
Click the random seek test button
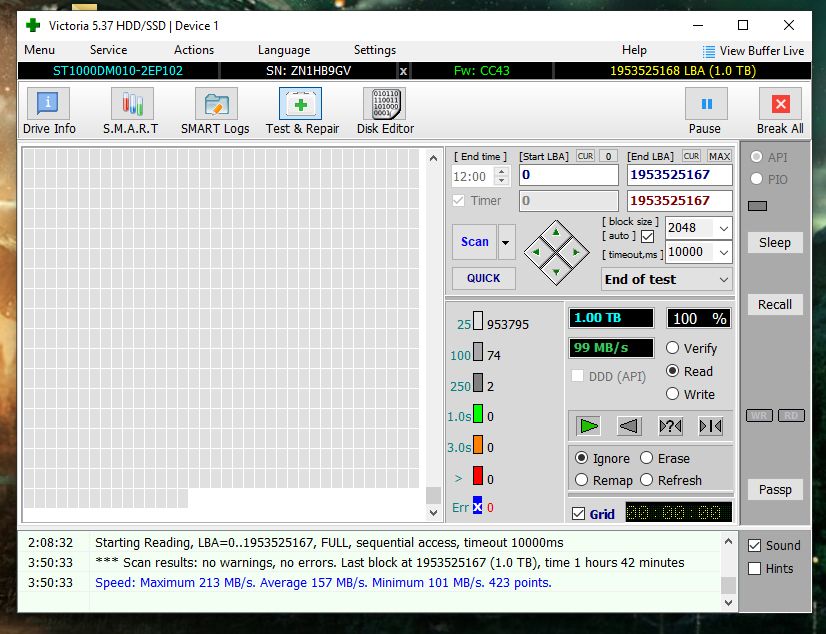point(670,426)
